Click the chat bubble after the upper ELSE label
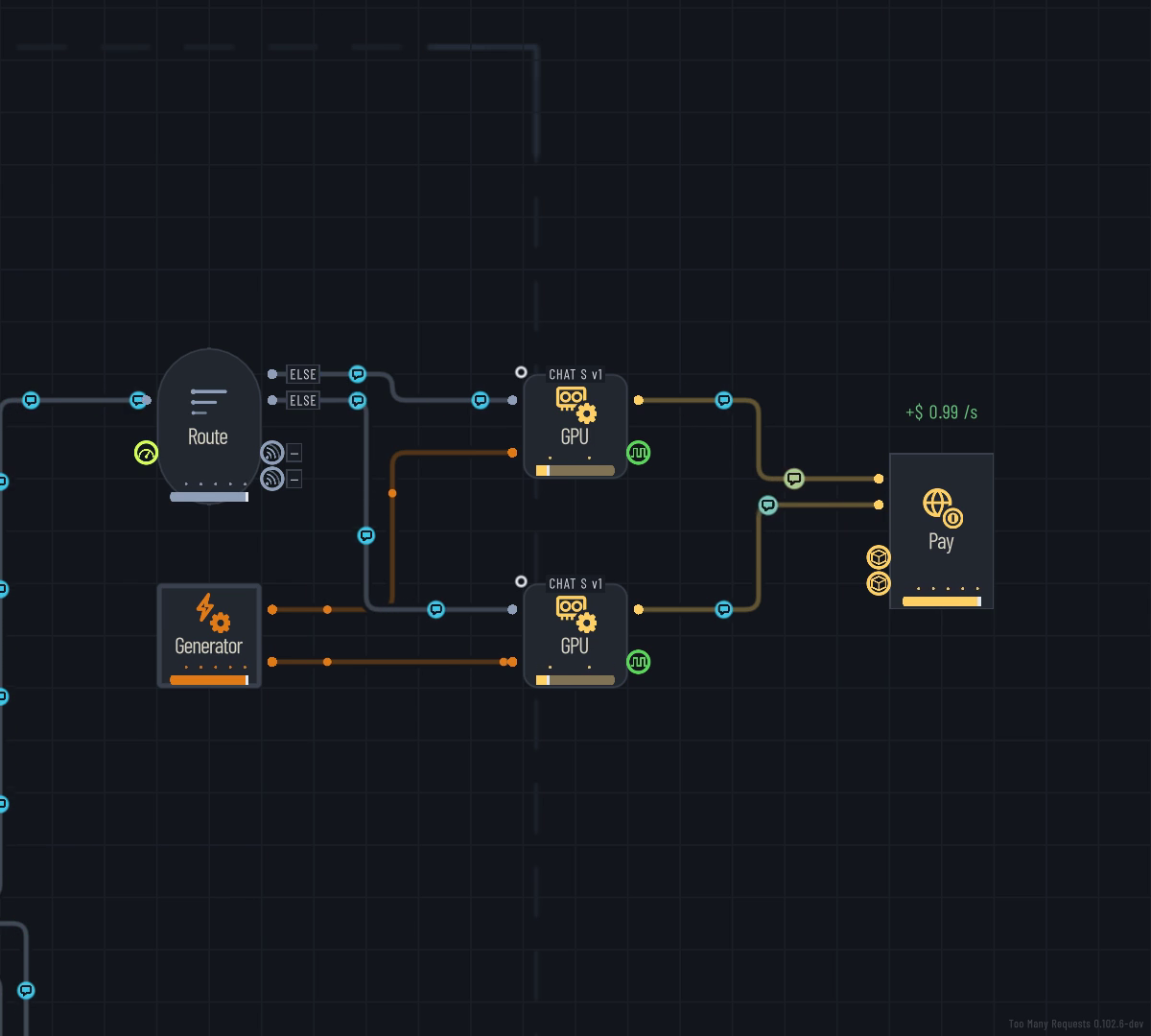Image resolution: width=1151 pixels, height=1036 pixels. click(x=358, y=374)
